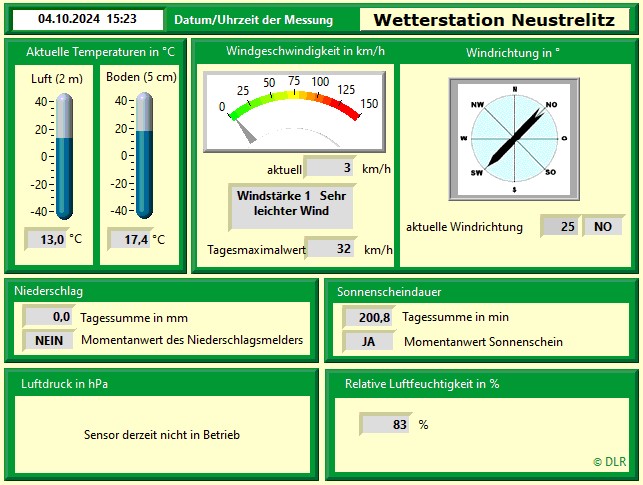
Task: Click the current wind speed field
Action: 329,168
